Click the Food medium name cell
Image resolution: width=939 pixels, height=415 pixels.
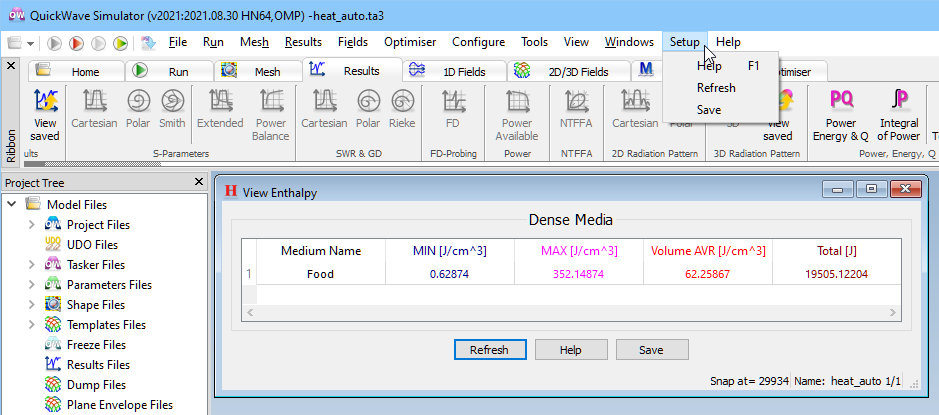point(320,274)
